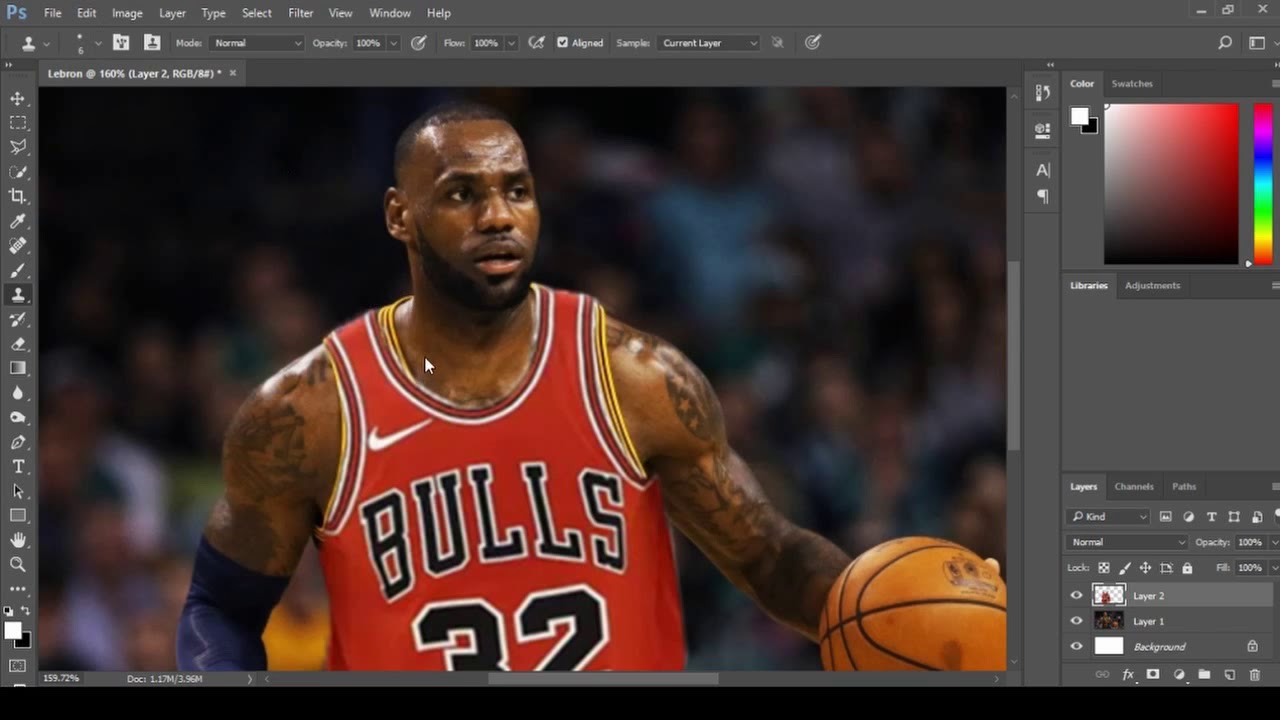Select the Polygonal Lasso tool
Viewport: 1280px width, 720px height.
pyautogui.click(x=18, y=147)
